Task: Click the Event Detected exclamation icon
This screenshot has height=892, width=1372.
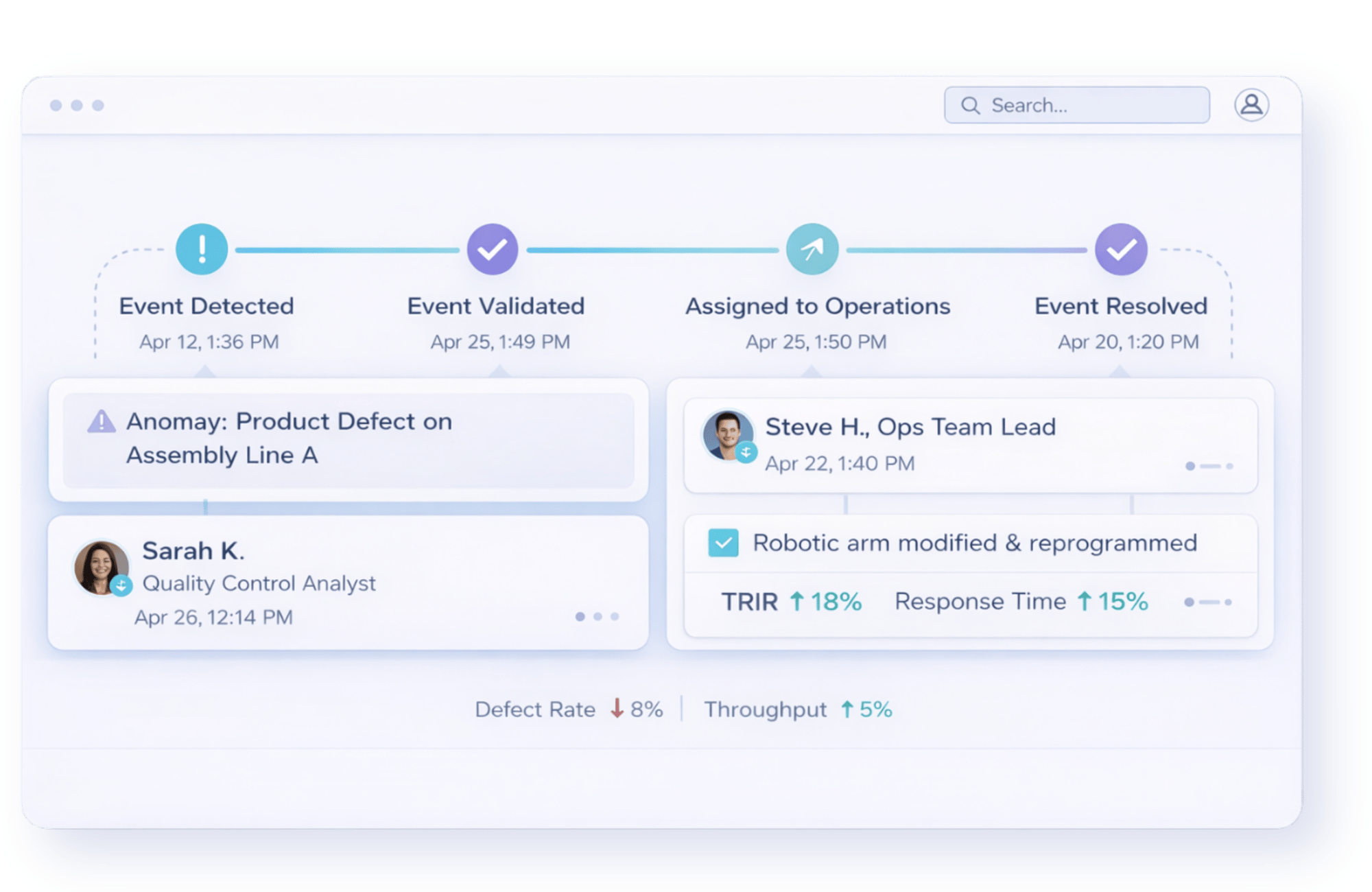Action: pyautogui.click(x=201, y=249)
